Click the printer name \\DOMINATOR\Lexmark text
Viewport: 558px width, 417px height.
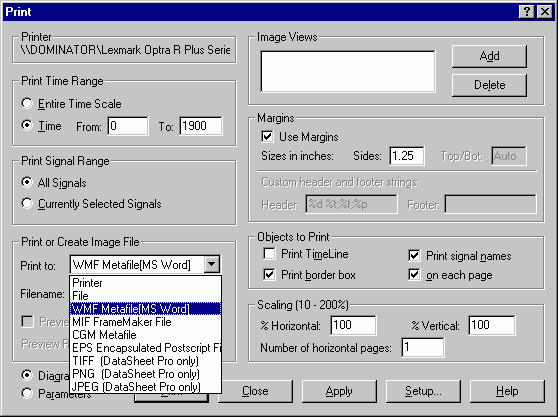[125, 50]
